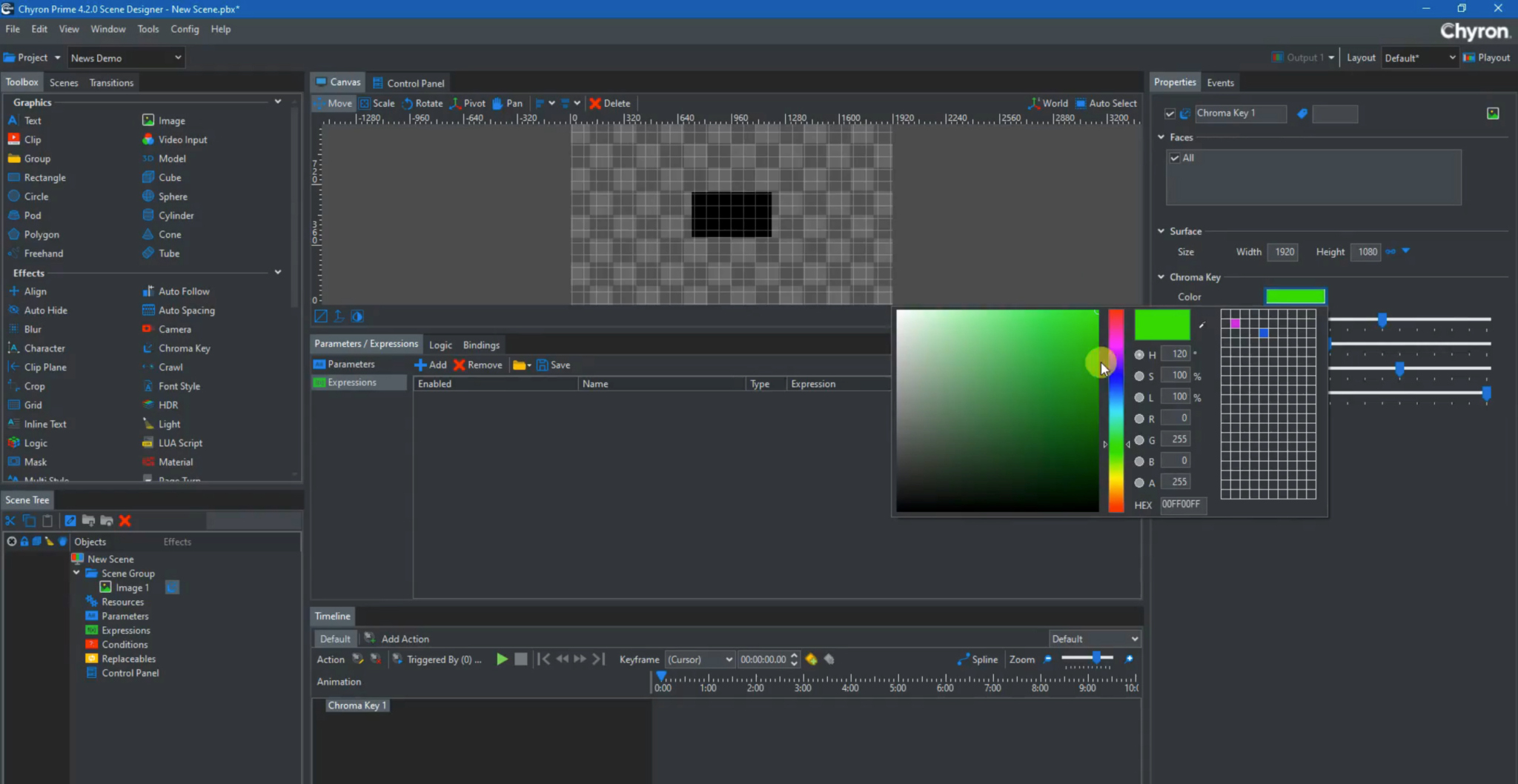Viewport: 1518px width, 784px height.
Task: Choose the Text tool
Action: 31,120
